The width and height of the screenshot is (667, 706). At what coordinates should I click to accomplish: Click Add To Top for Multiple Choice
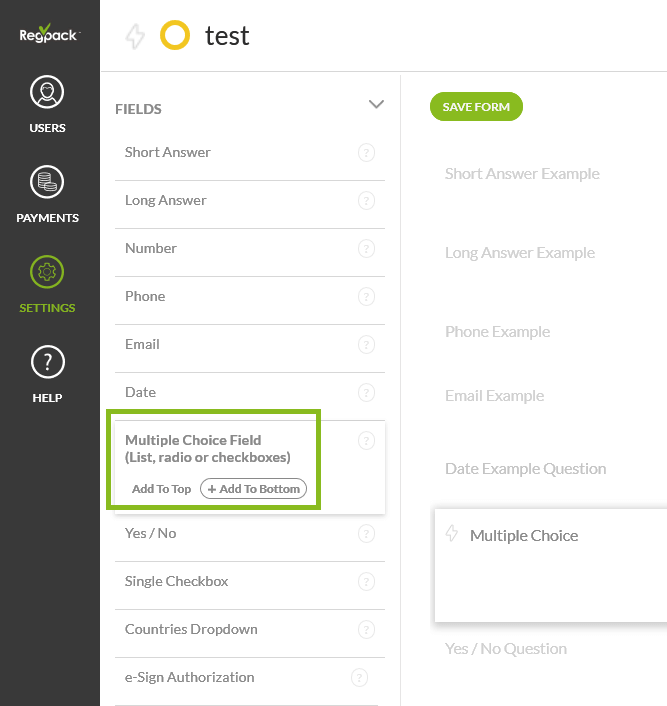(161, 489)
